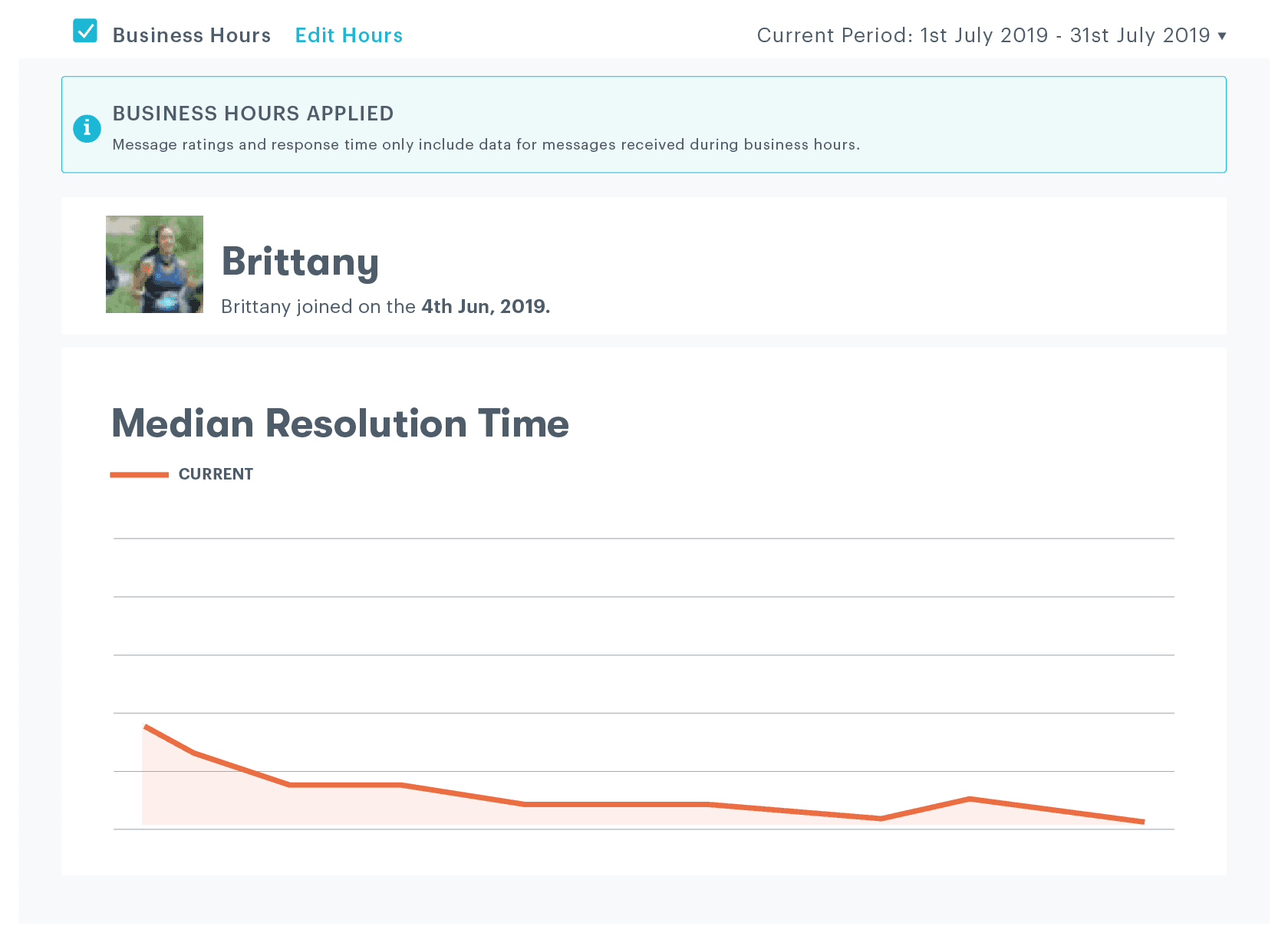The height and width of the screenshot is (946, 1288).
Task: Select the orange CURRENT legend indicator
Action: coord(138,474)
